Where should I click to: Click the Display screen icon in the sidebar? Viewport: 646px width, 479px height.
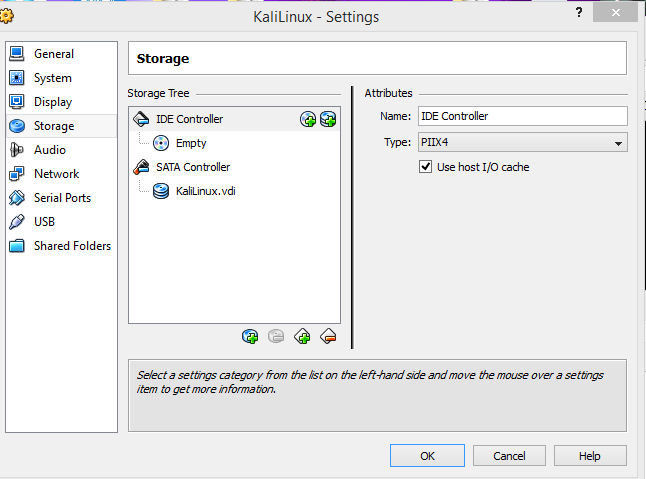pyautogui.click(x=17, y=102)
